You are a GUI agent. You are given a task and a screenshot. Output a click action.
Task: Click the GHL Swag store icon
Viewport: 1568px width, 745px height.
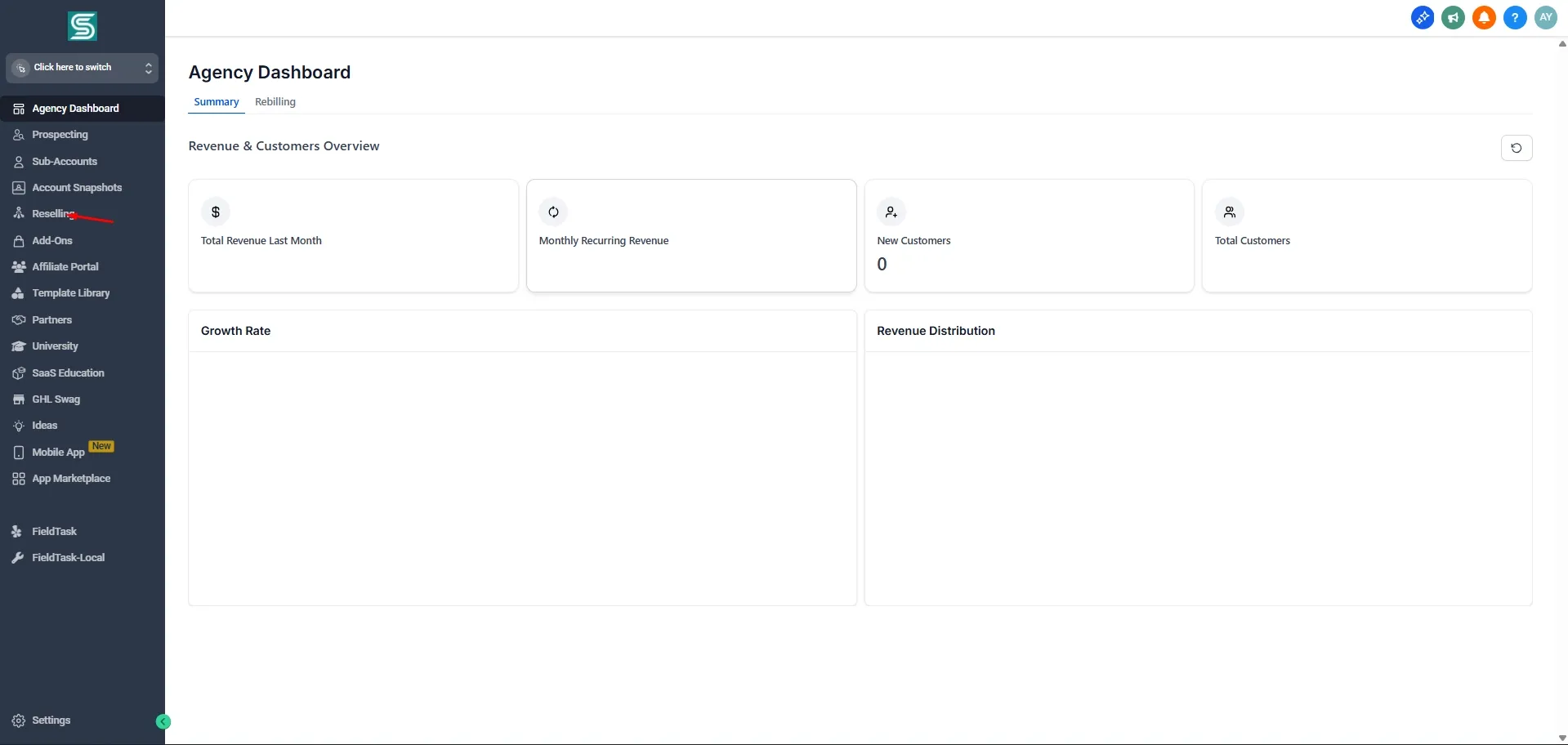click(x=19, y=399)
